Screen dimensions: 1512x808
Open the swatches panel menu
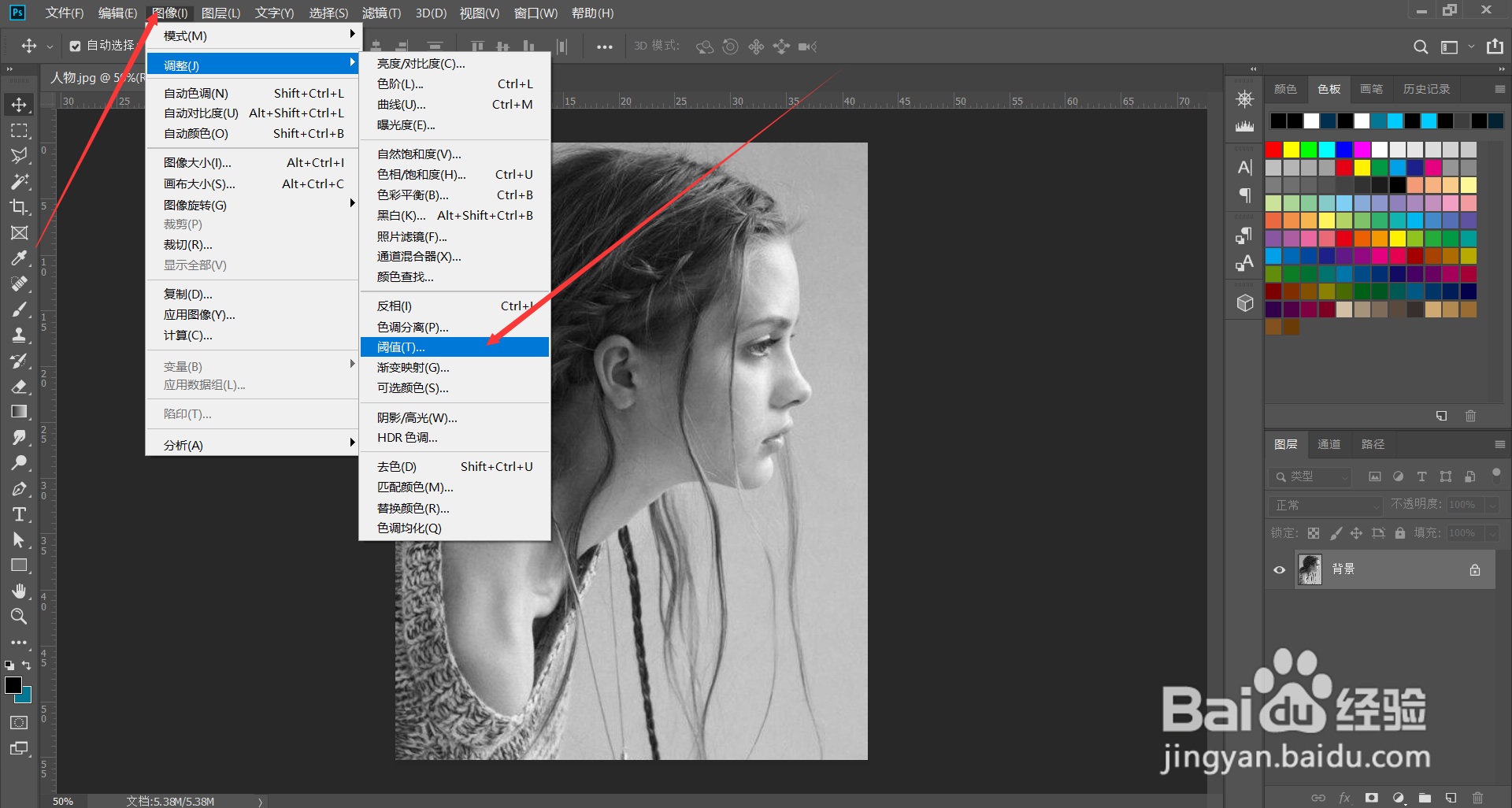coord(1499,89)
